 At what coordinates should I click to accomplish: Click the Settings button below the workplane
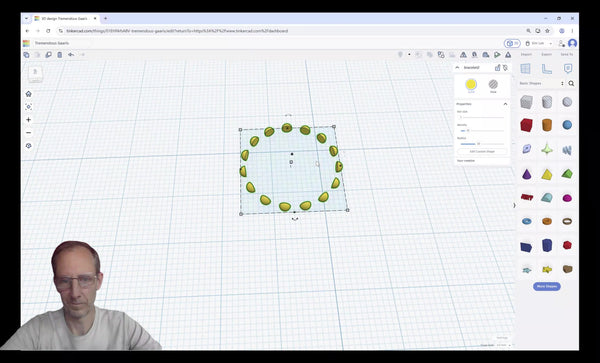click(502, 338)
